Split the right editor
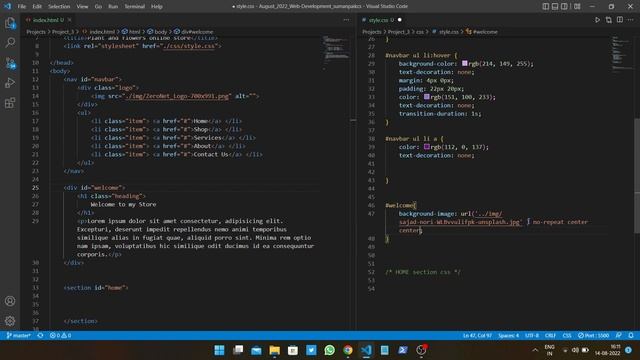The width and height of the screenshot is (640, 360). coord(620,20)
